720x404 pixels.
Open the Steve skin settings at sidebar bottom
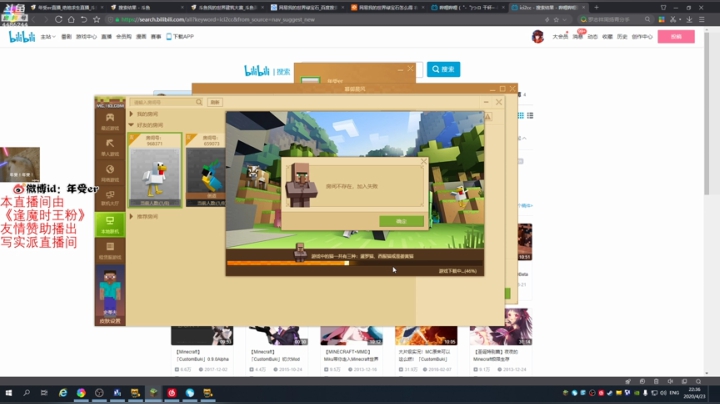pos(110,294)
